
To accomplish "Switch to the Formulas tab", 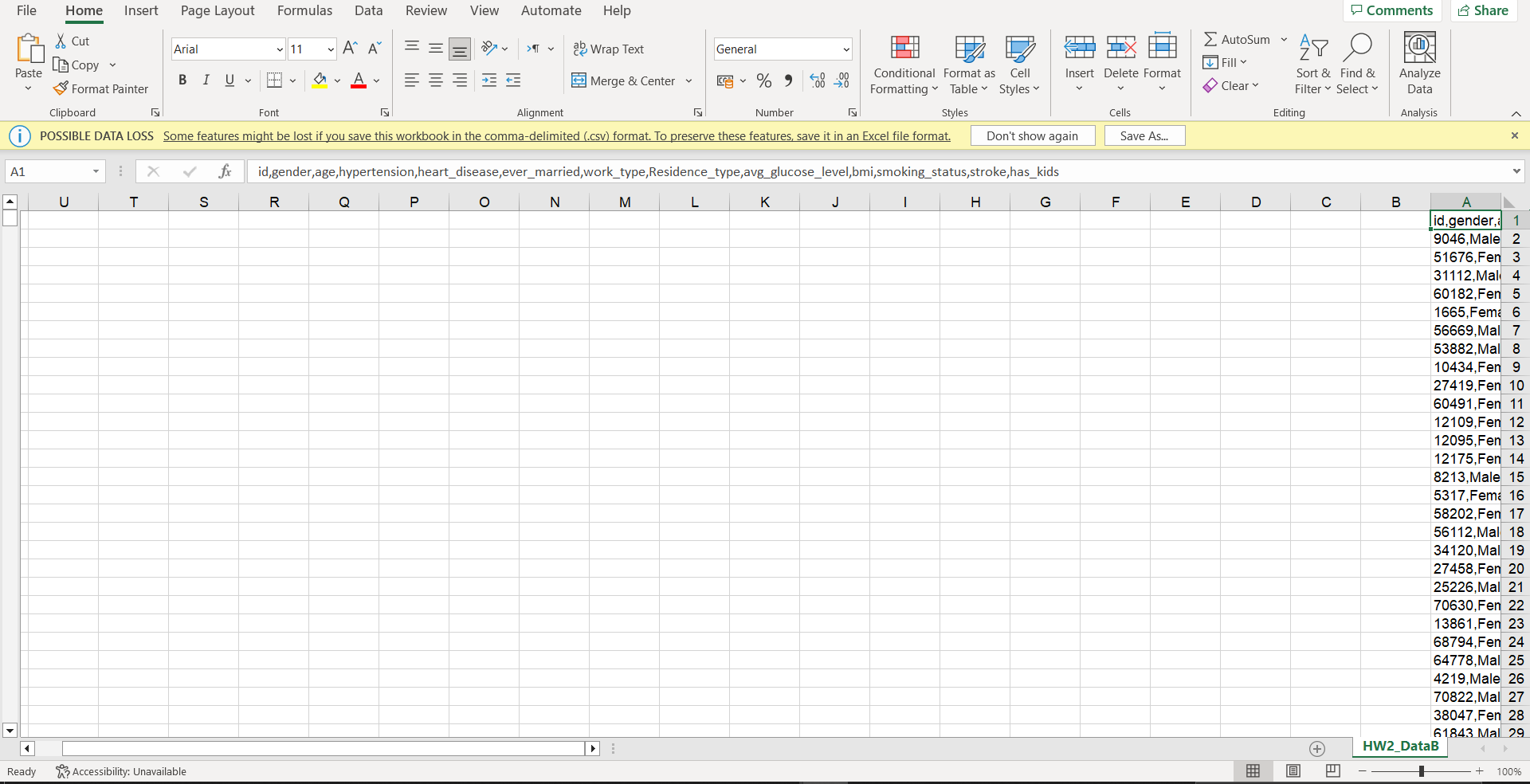I will point(304,10).
